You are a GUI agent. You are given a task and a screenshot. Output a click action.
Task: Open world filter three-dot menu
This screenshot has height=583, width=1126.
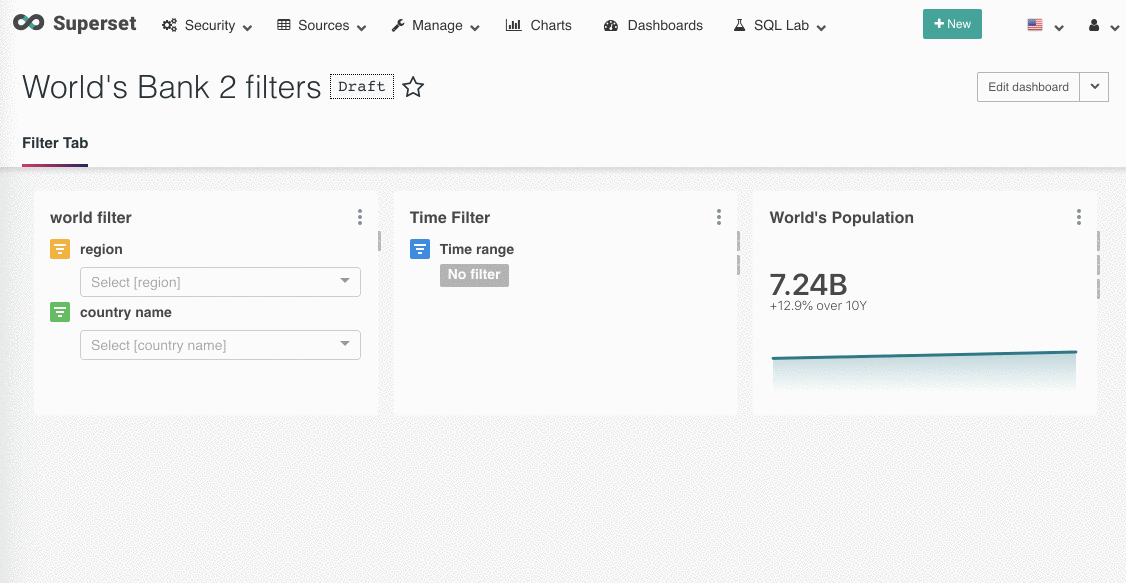pyautogui.click(x=360, y=218)
